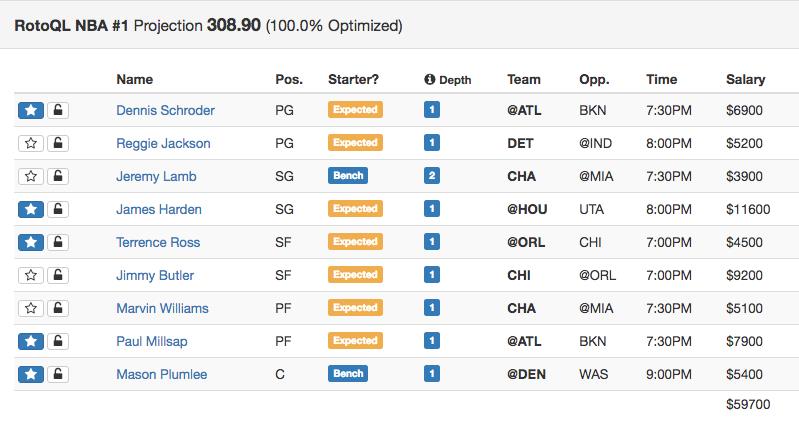799x432 pixels.
Task: Click Jimmy Butler's Expected badge
Action: pyautogui.click(x=355, y=275)
